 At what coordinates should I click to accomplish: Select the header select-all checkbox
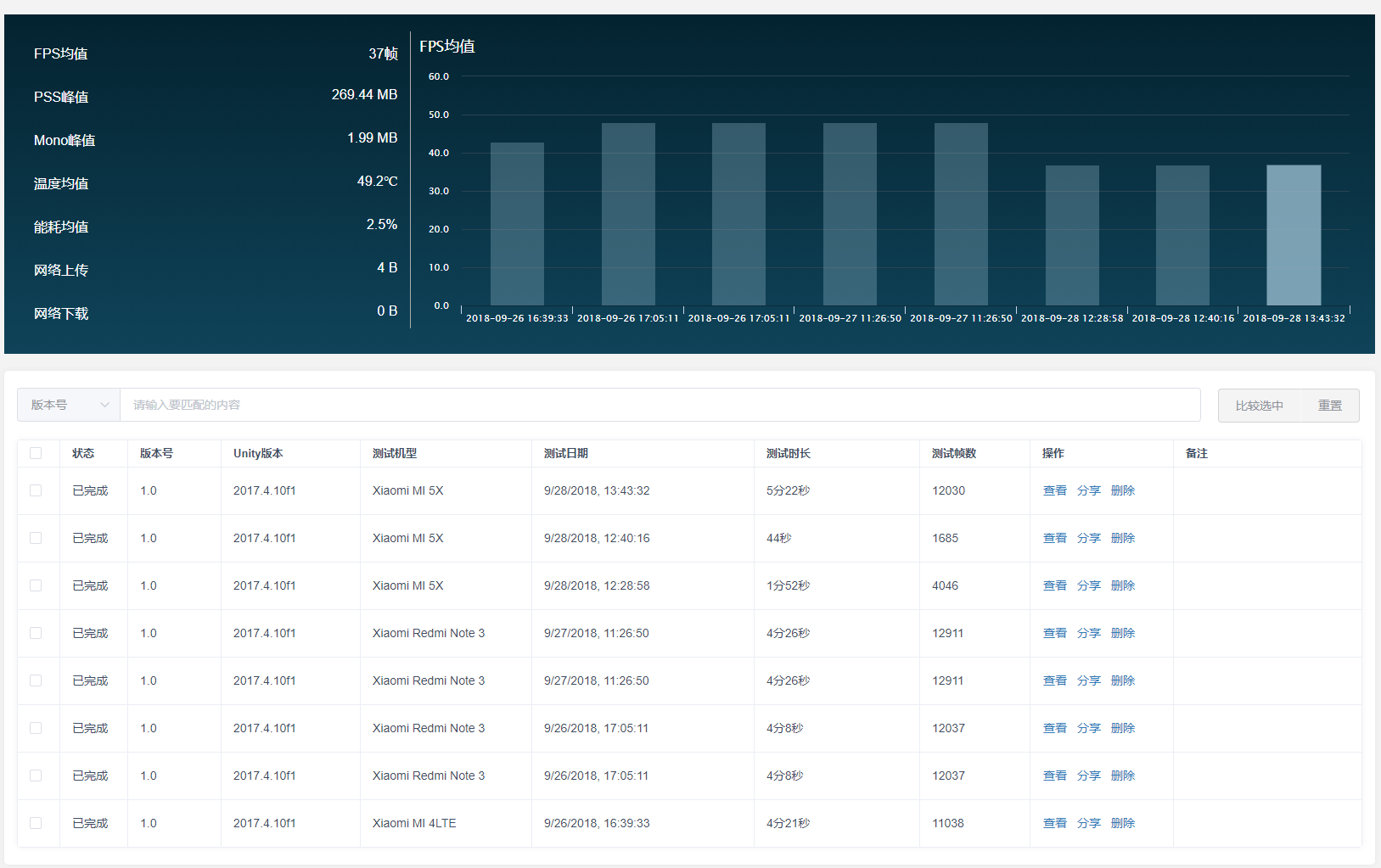(x=36, y=453)
